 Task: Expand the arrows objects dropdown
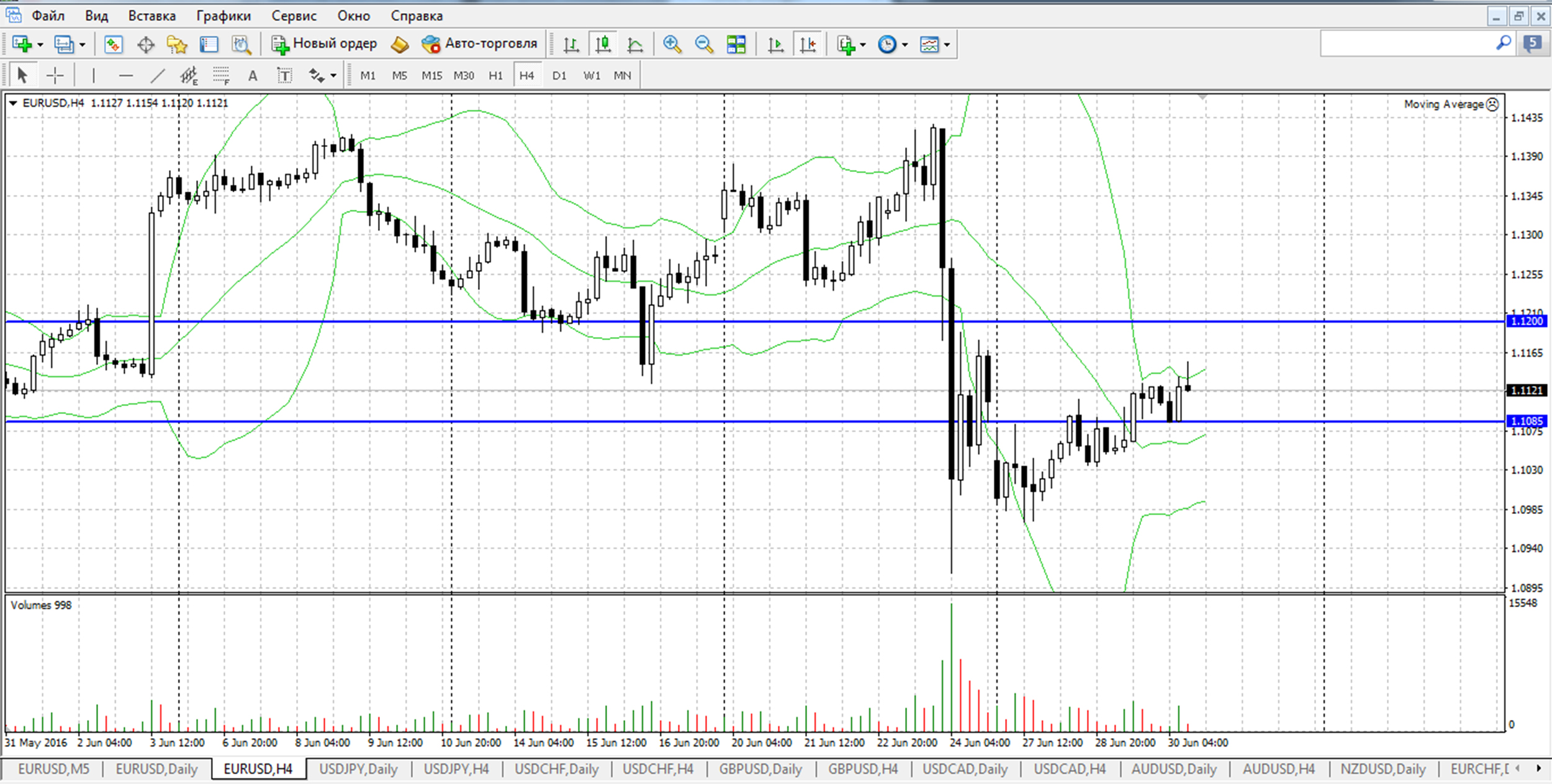click(333, 76)
